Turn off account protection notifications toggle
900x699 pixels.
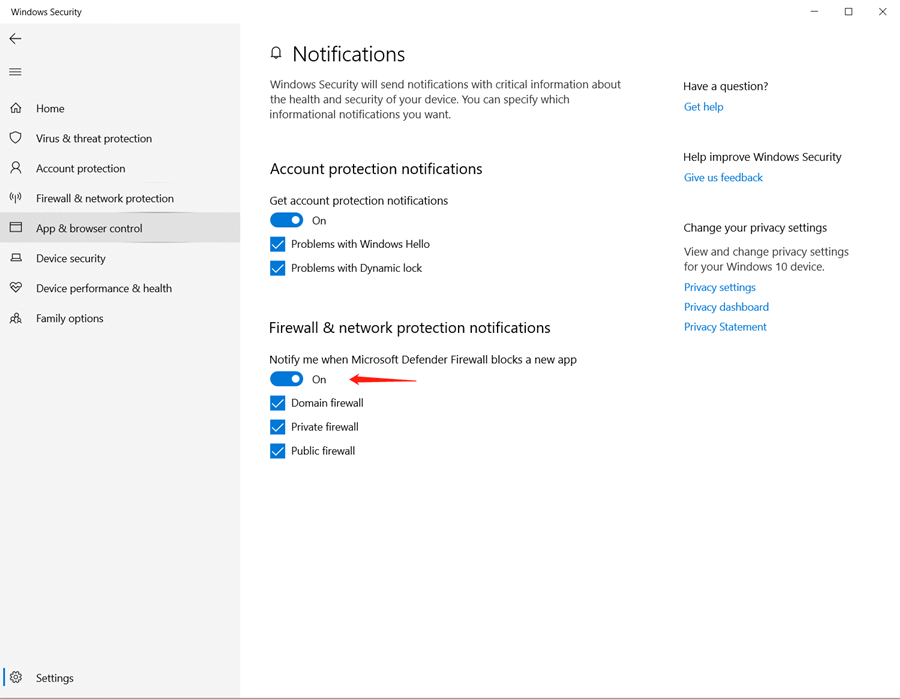point(286,220)
